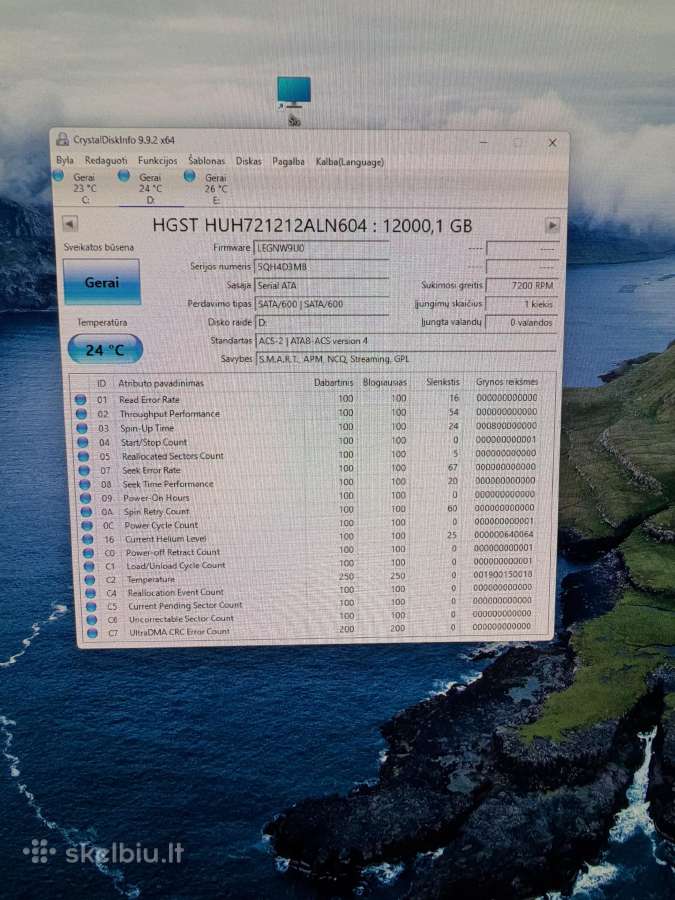
Task: Open the Kalba(Language) menu
Action: [350, 162]
